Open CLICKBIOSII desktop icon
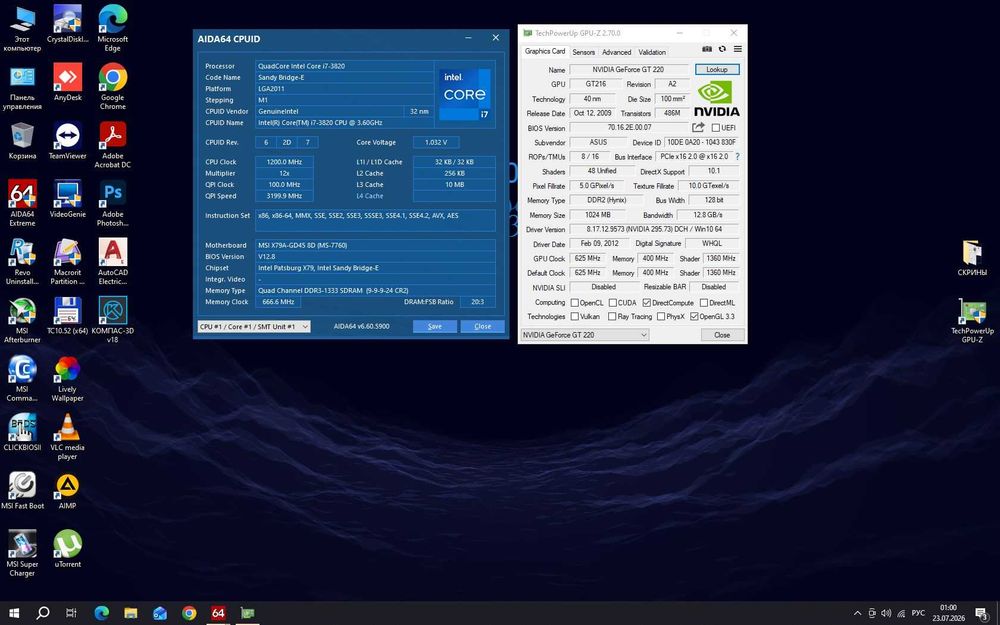The image size is (1000, 625). pyautogui.click(x=22, y=432)
